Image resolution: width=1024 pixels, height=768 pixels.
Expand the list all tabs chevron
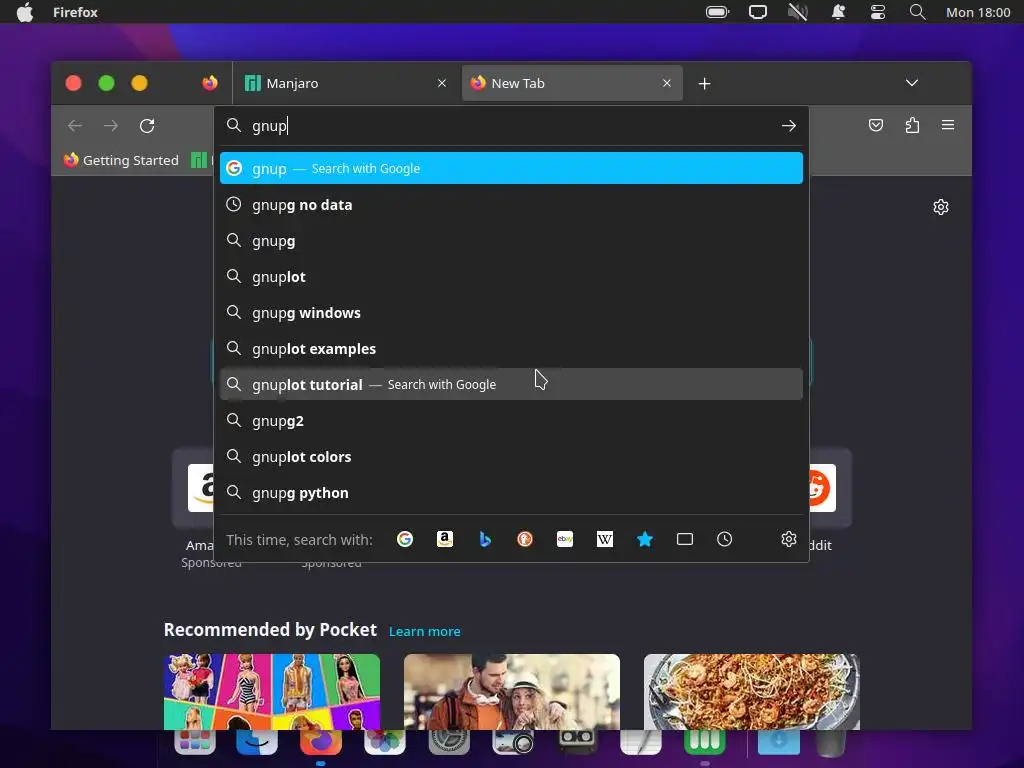click(x=912, y=83)
